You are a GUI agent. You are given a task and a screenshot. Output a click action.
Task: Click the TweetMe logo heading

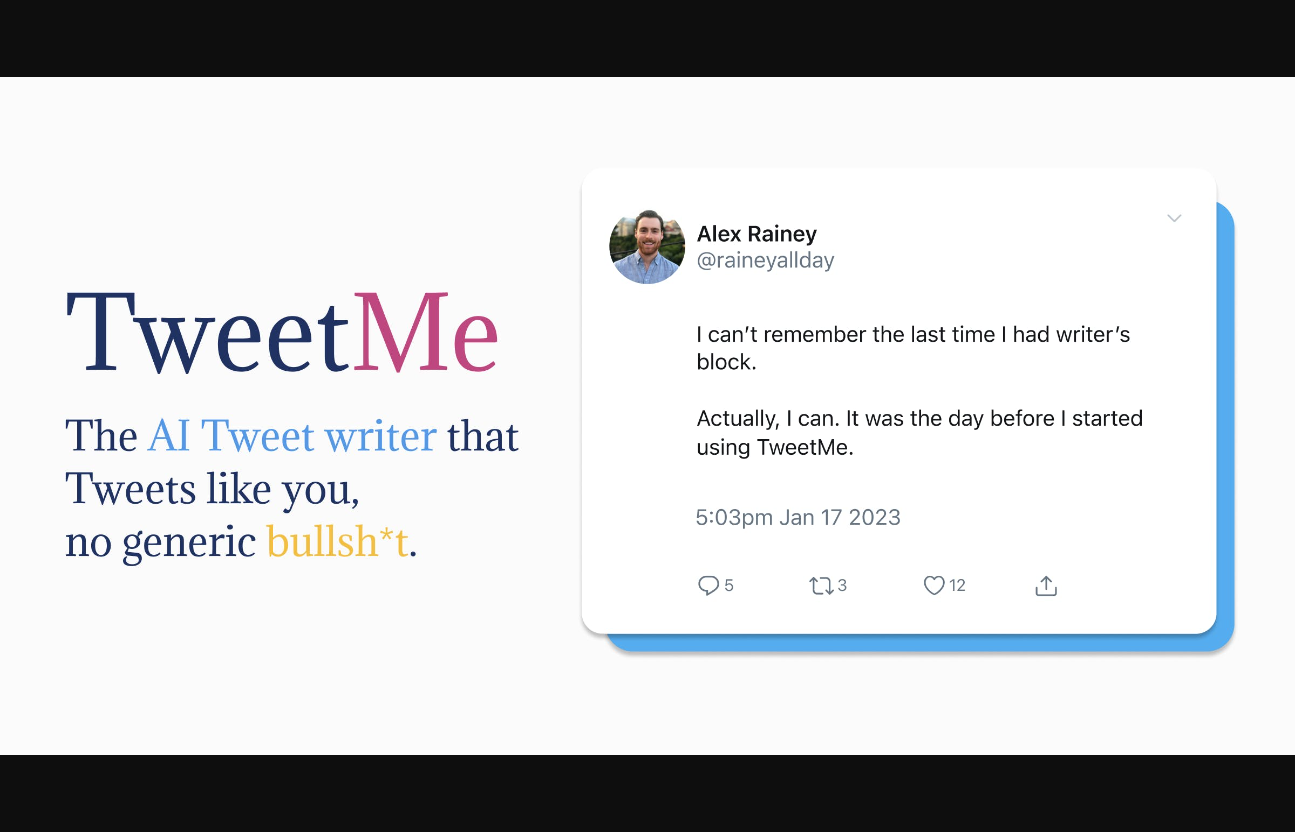click(282, 333)
